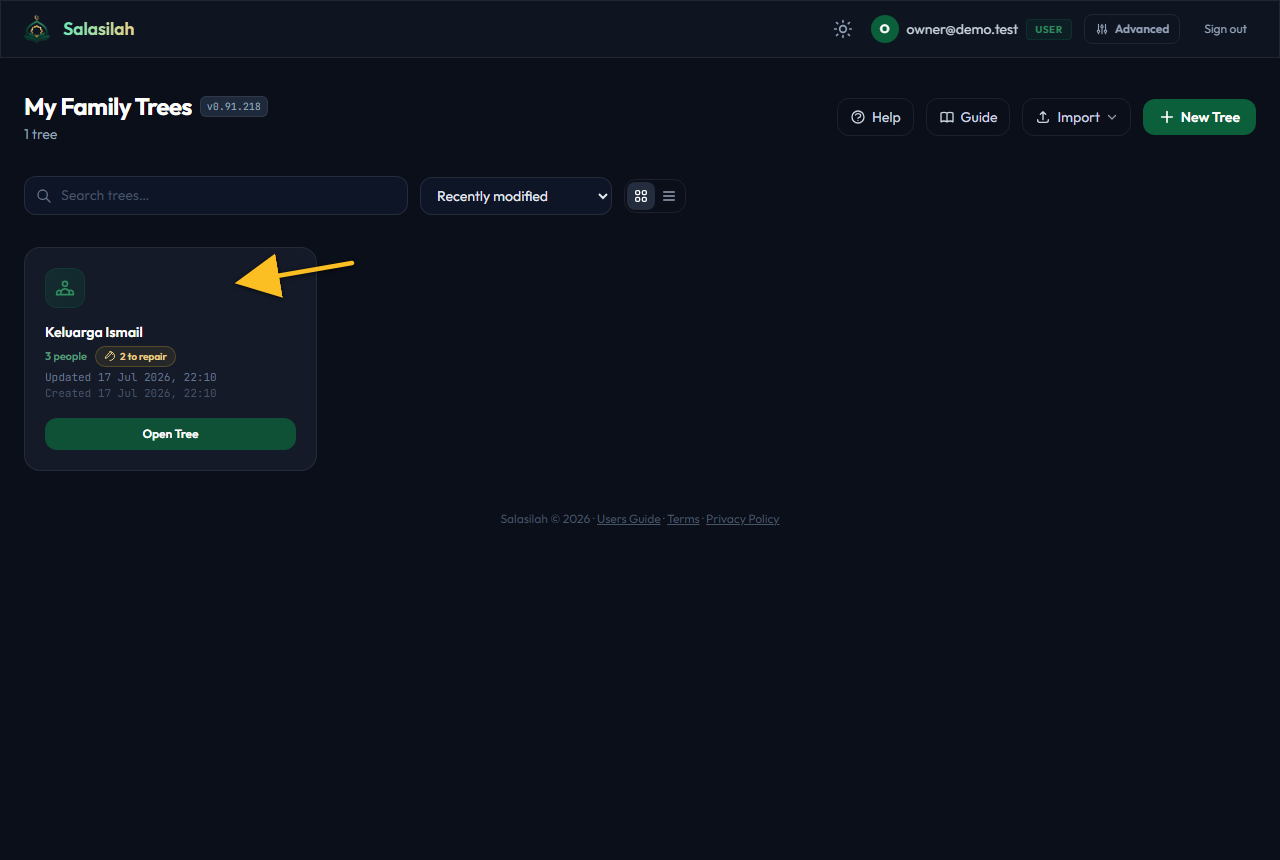Open the Guide book button

pos(968,117)
